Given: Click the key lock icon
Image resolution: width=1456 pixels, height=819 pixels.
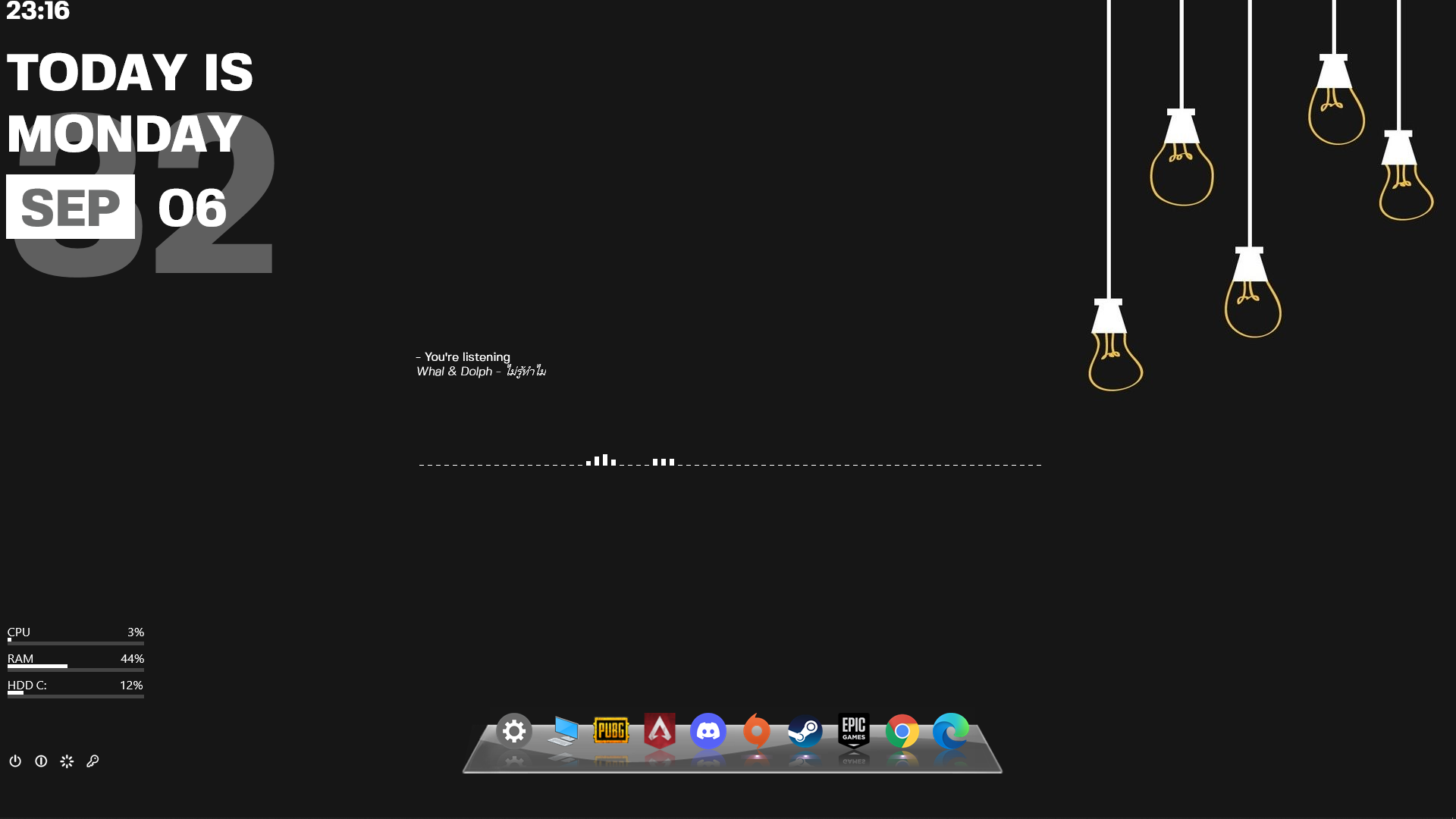Looking at the screenshot, I should coord(93,761).
